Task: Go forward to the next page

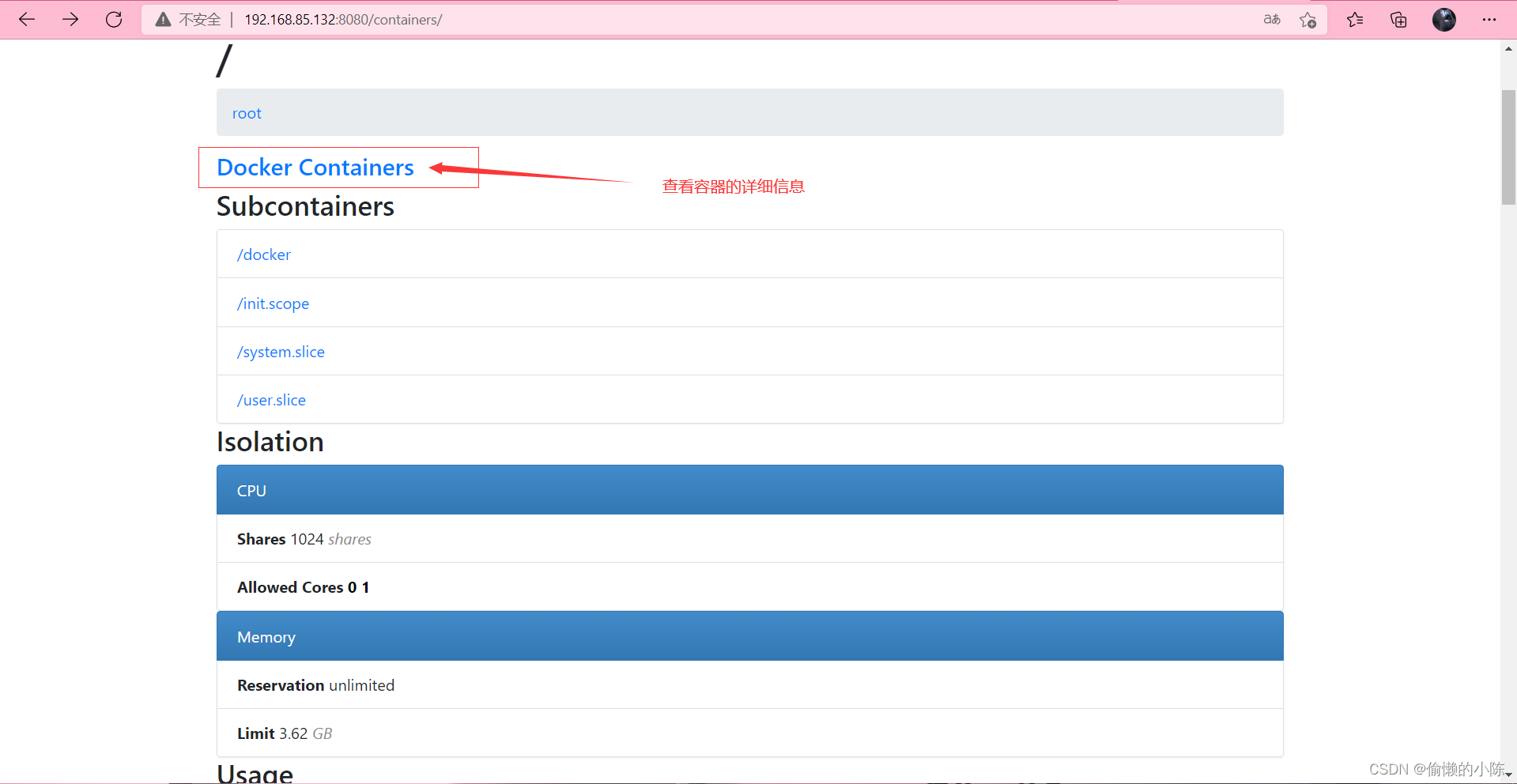Action: (x=70, y=19)
